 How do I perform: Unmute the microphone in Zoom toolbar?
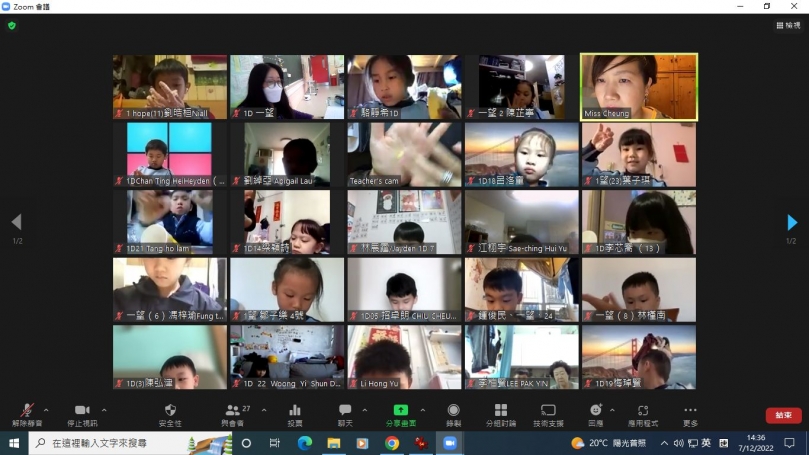click(27, 411)
